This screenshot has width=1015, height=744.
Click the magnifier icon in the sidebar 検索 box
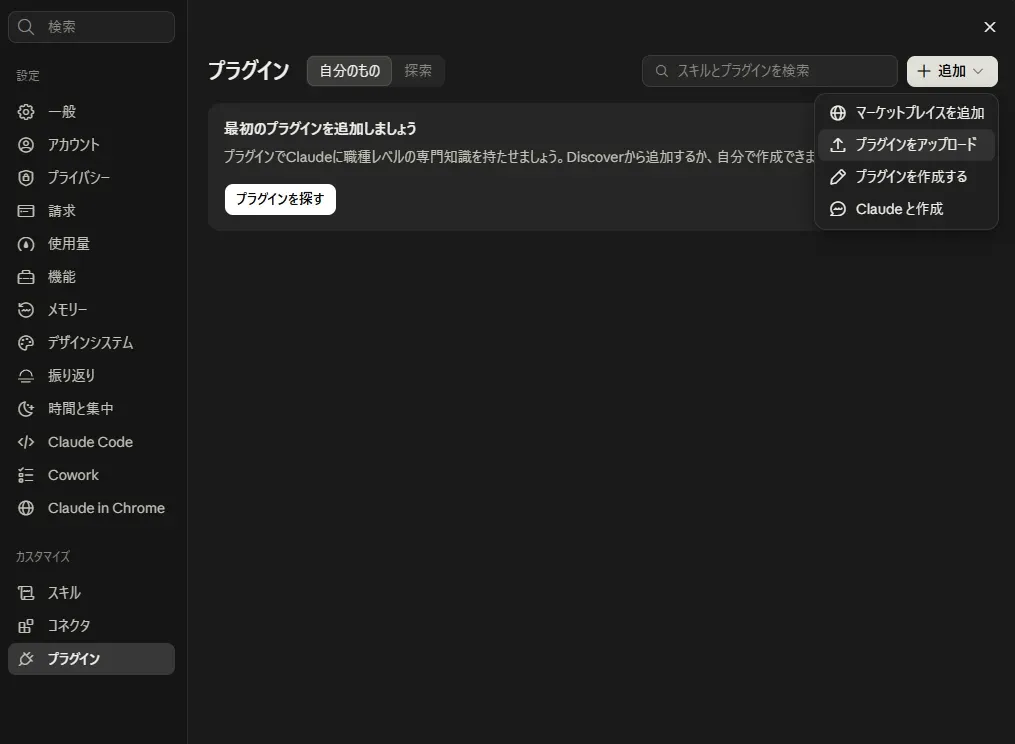tap(26, 27)
